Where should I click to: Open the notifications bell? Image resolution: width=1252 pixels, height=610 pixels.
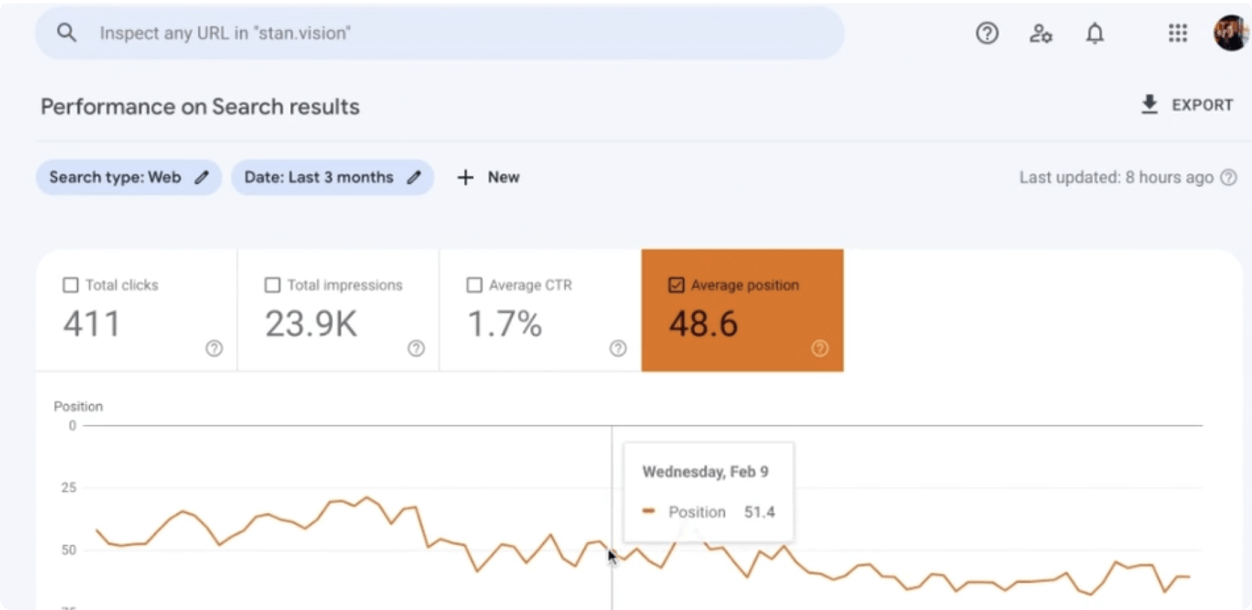1095,33
